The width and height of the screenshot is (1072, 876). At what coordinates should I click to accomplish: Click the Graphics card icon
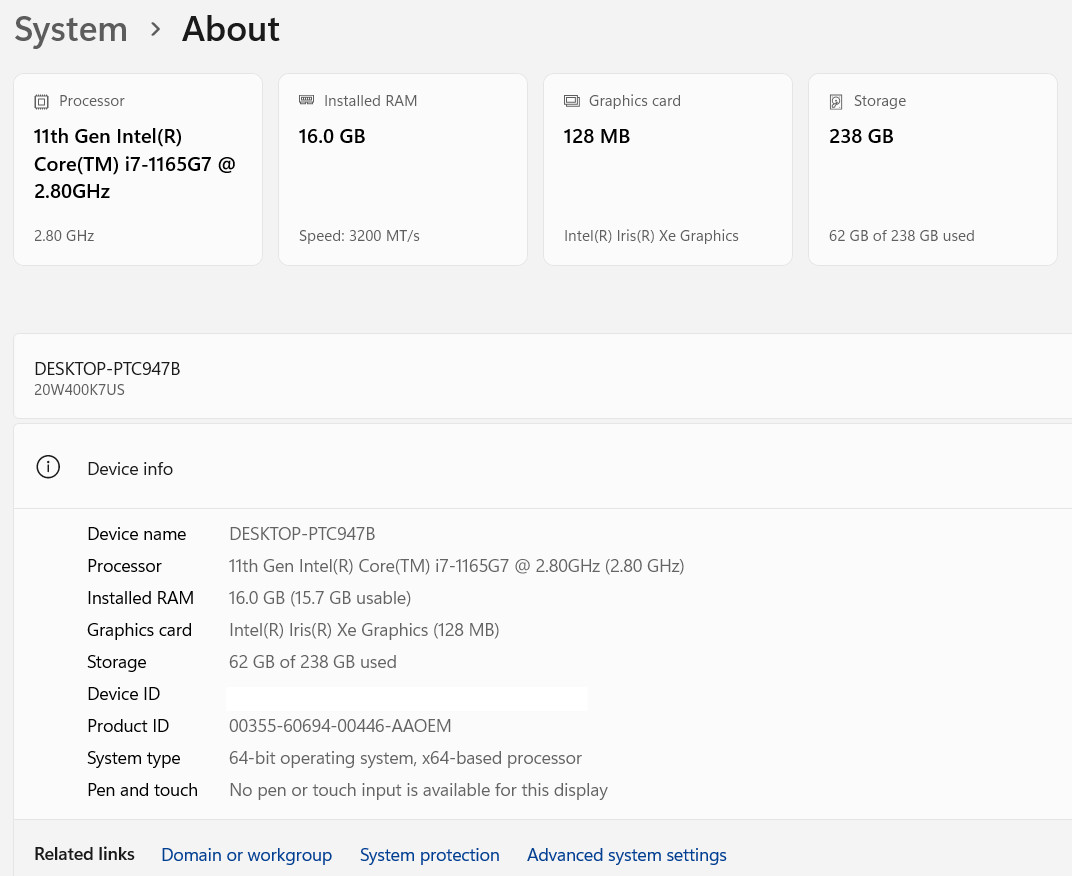click(572, 101)
